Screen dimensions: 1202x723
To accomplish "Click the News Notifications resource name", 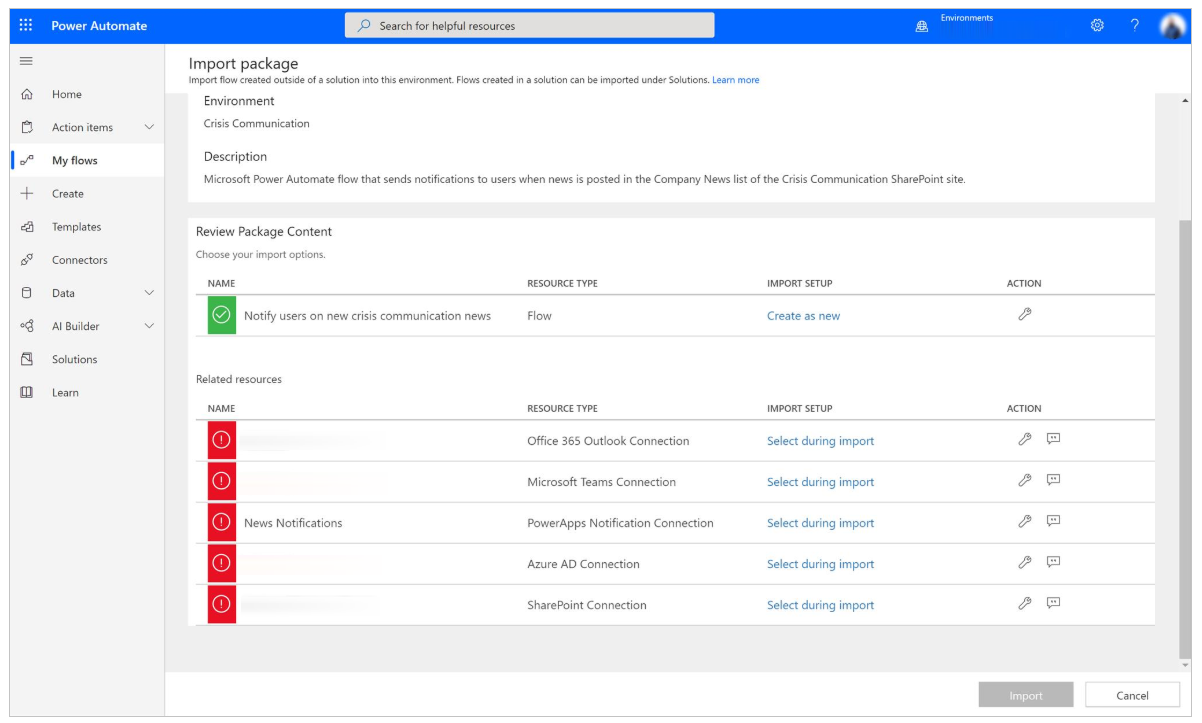I will tap(293, 523).
